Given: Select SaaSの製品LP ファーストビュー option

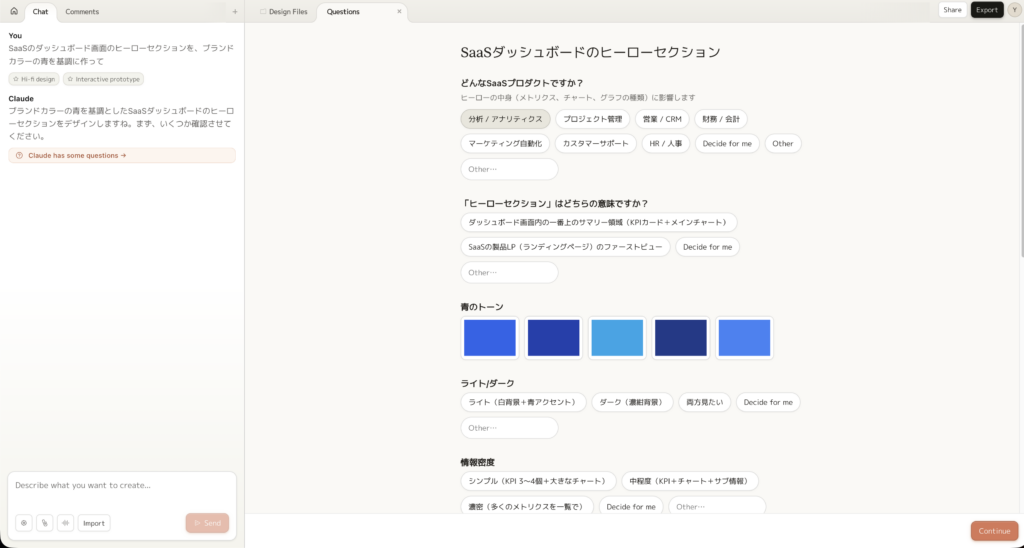Looking at the screenshot, I should 566,247.
